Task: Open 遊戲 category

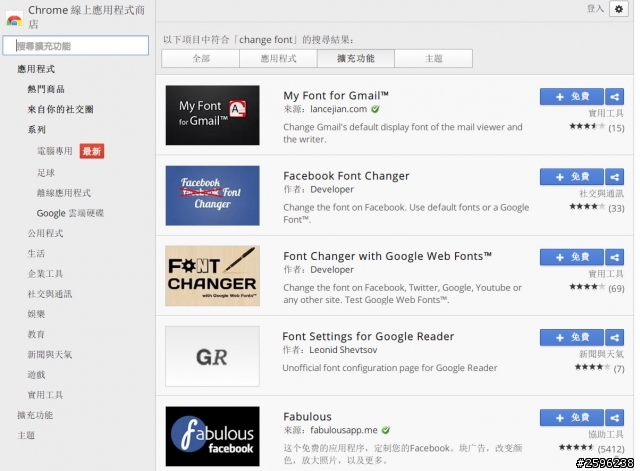Action: (36, 375)
